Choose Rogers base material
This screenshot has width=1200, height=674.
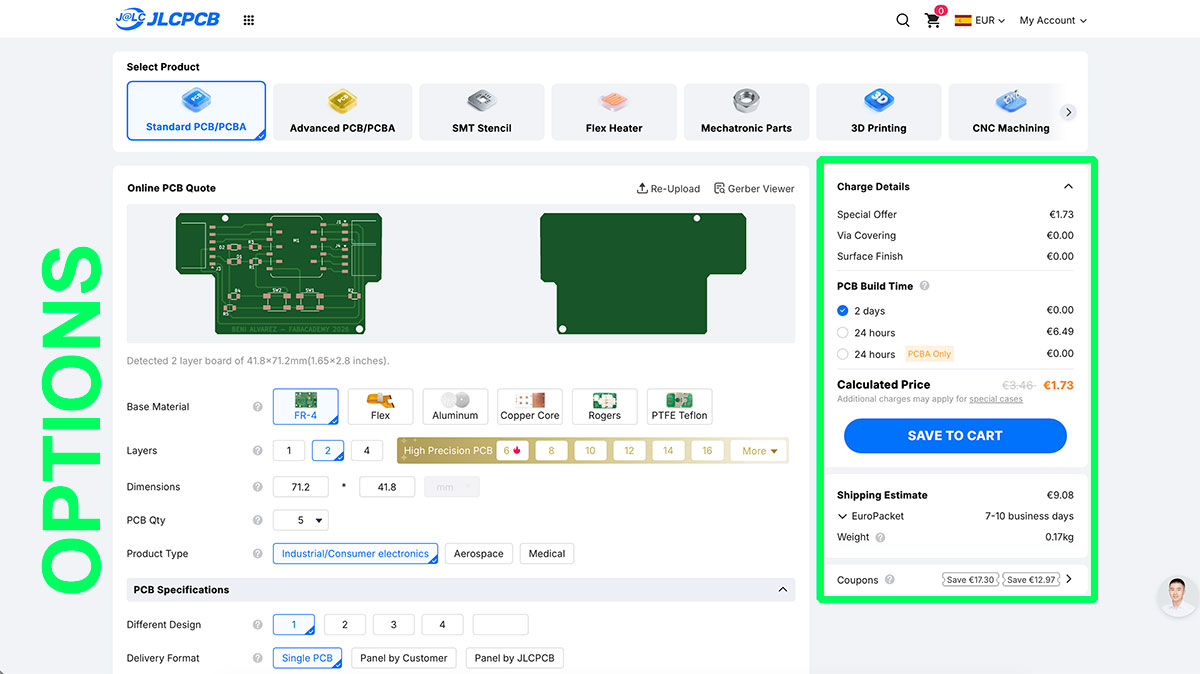604,406
